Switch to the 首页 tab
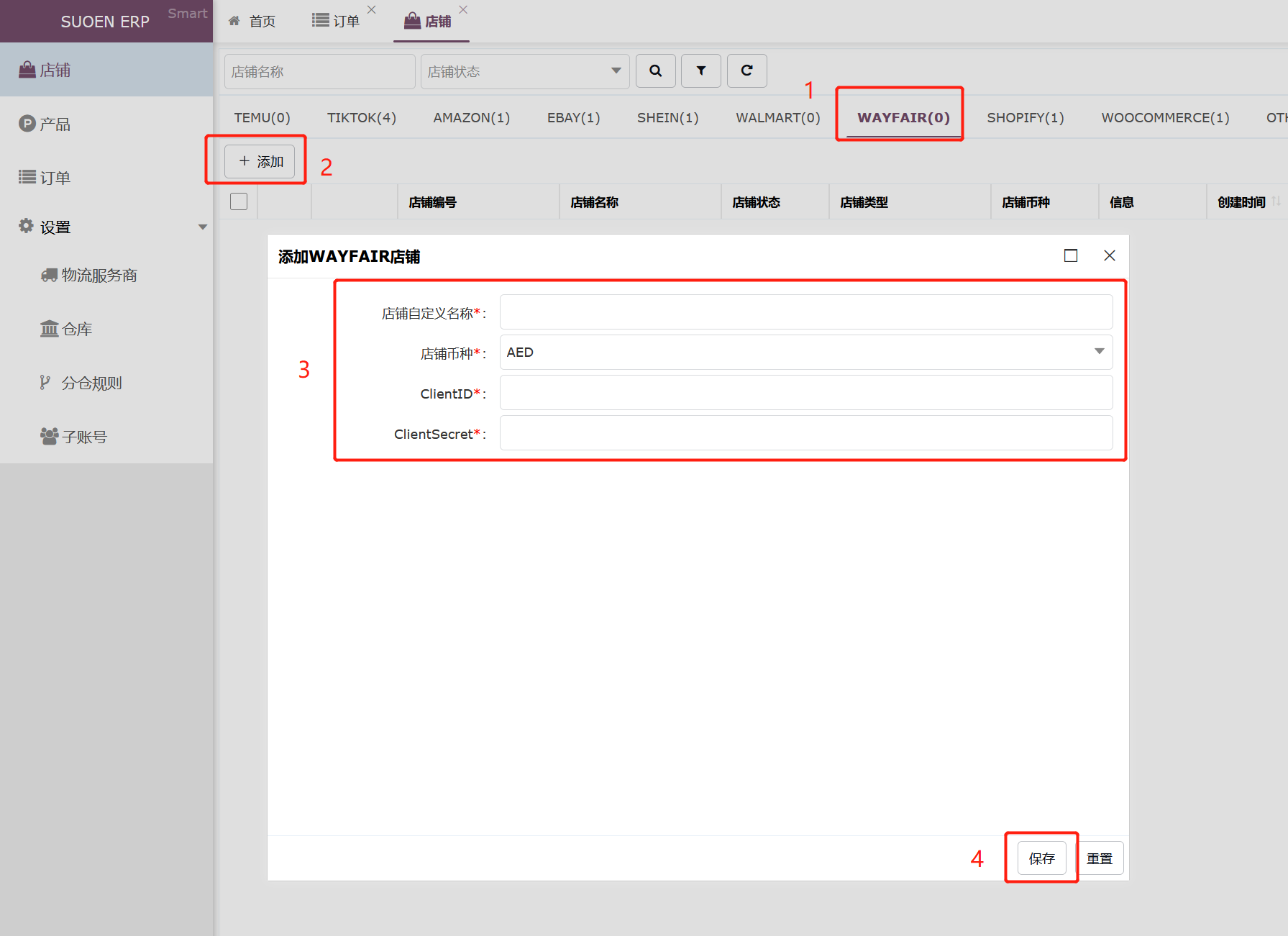 point(252,21)
